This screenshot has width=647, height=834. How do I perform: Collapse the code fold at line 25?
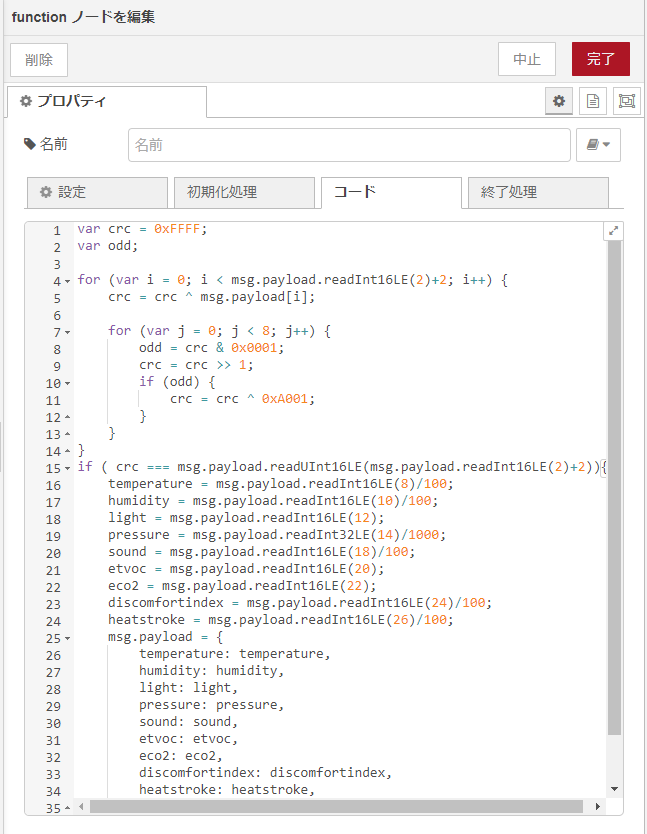tap(68, 638)
